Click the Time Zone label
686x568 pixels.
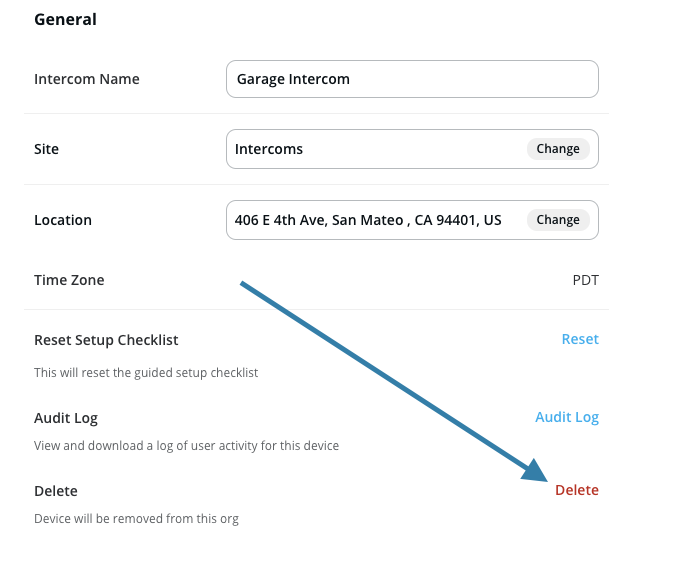tap(69, 280)
